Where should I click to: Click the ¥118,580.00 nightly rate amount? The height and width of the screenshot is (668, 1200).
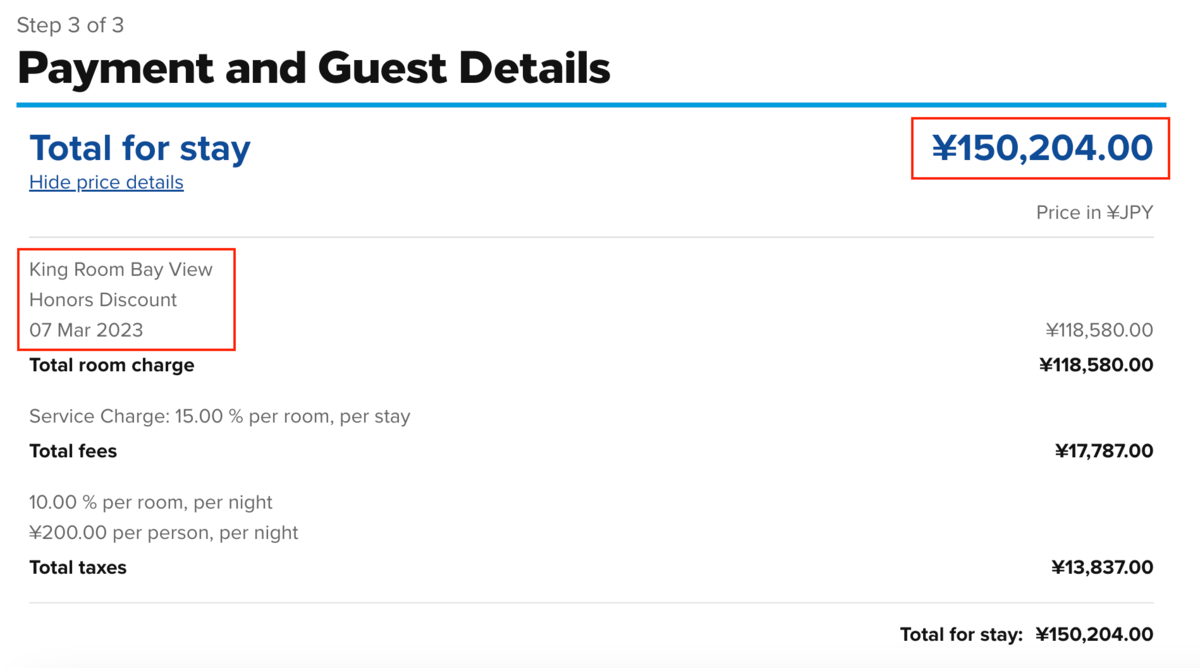pos(1099,330)
